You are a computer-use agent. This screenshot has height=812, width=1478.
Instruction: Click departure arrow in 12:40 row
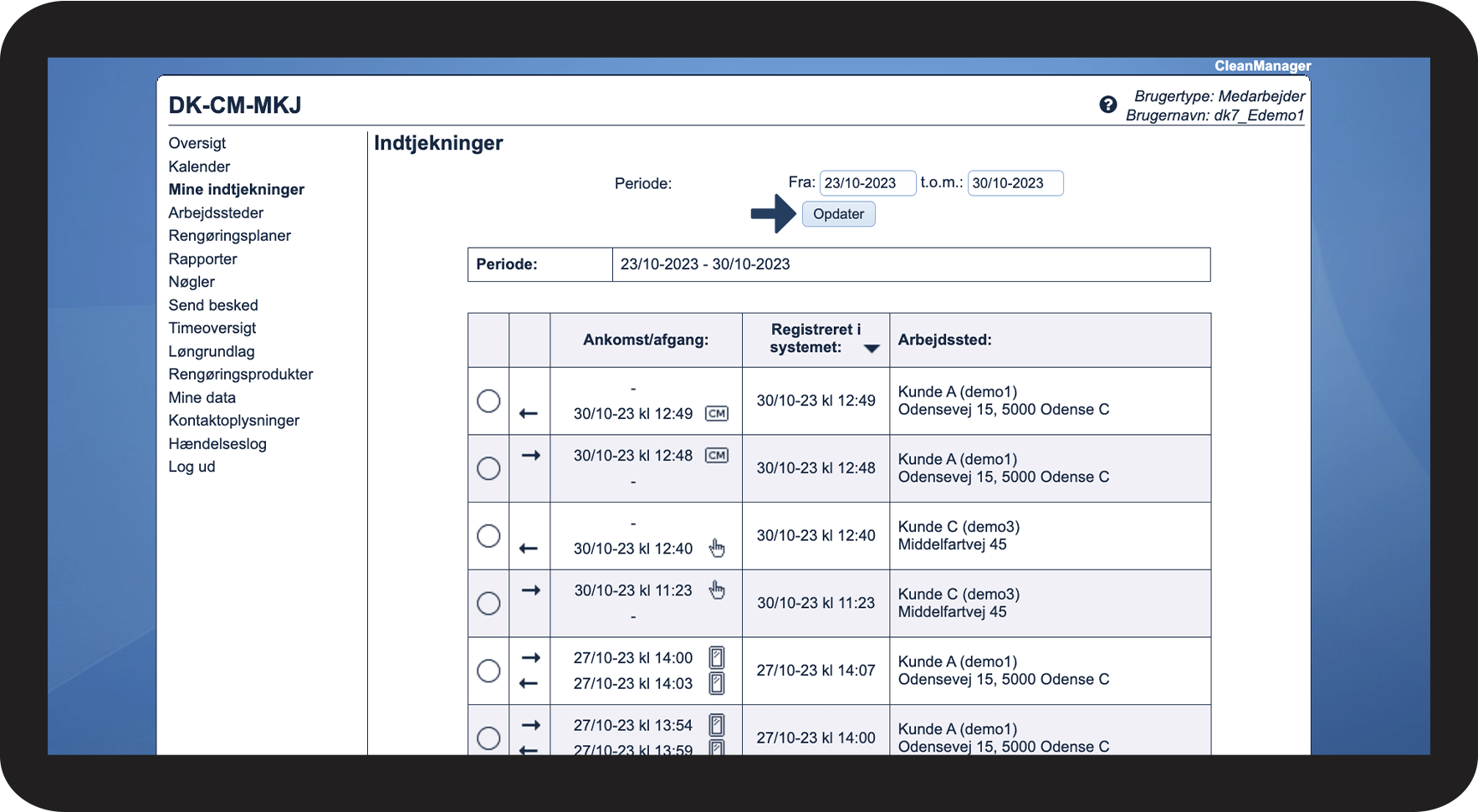[x=529, y=549]
